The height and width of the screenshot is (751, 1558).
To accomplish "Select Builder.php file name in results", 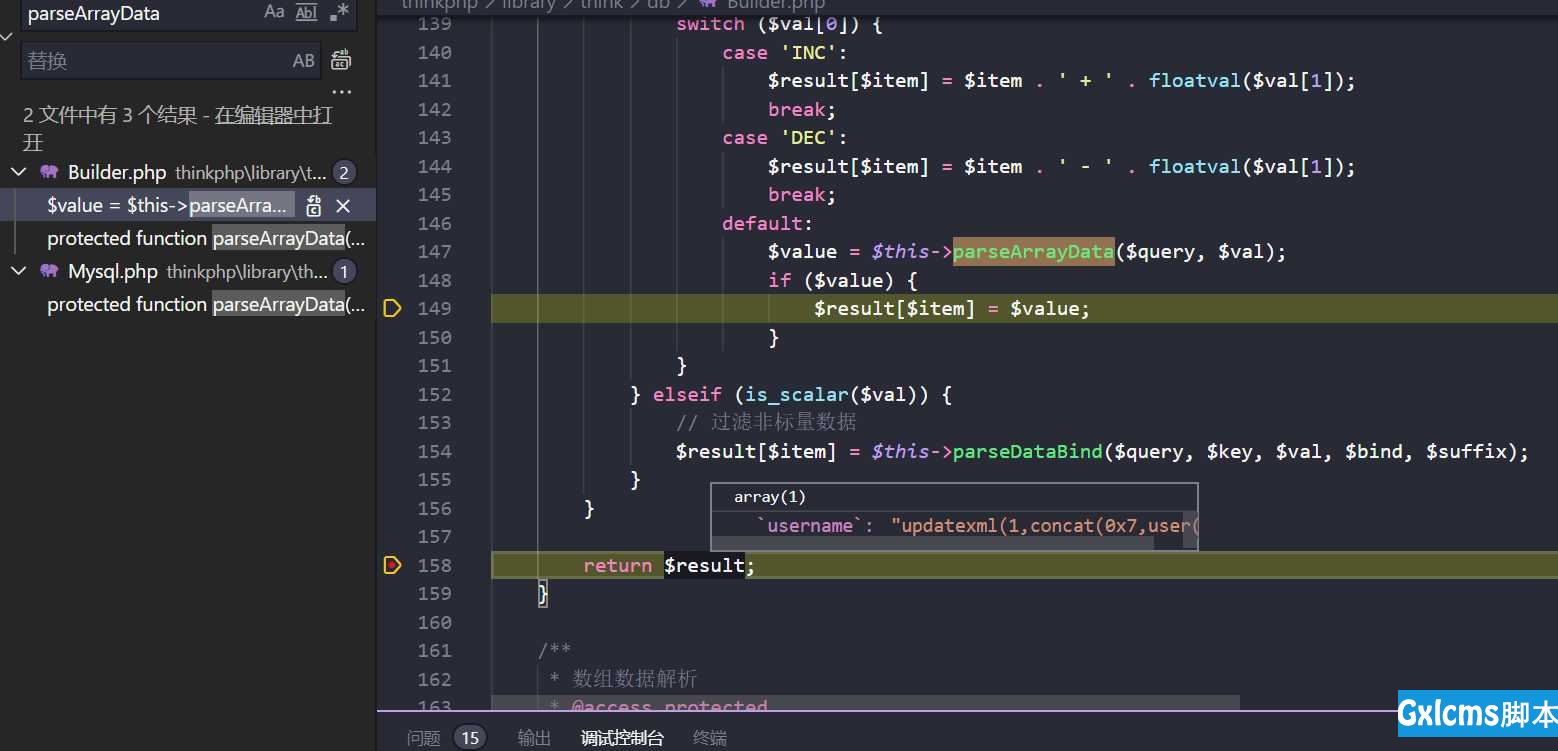I will [117, 172].
